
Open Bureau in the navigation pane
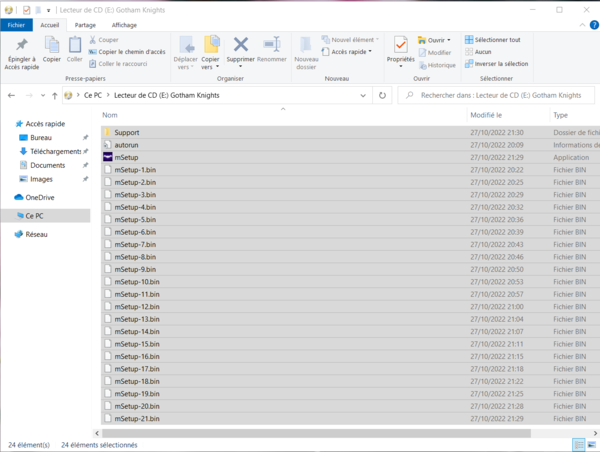[x=41, y=137]
